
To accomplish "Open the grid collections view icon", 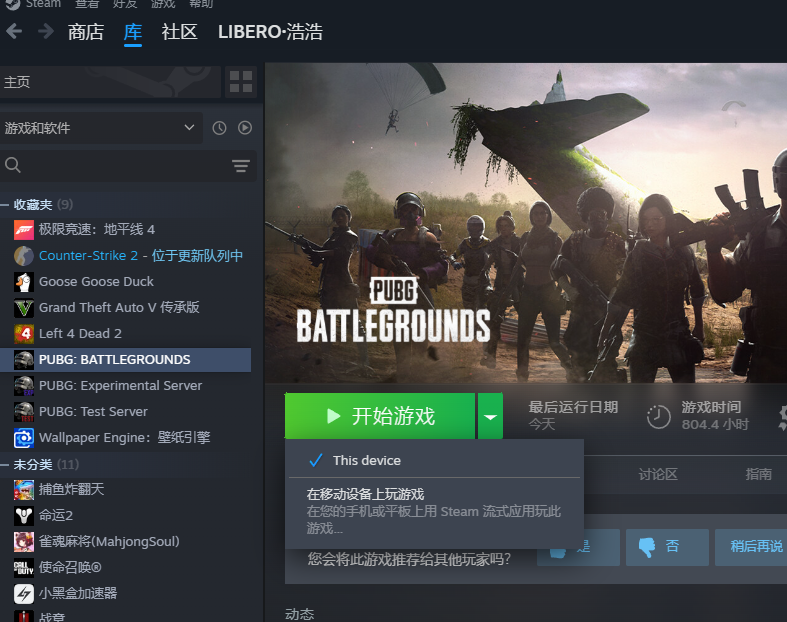I will pos(241,82).
